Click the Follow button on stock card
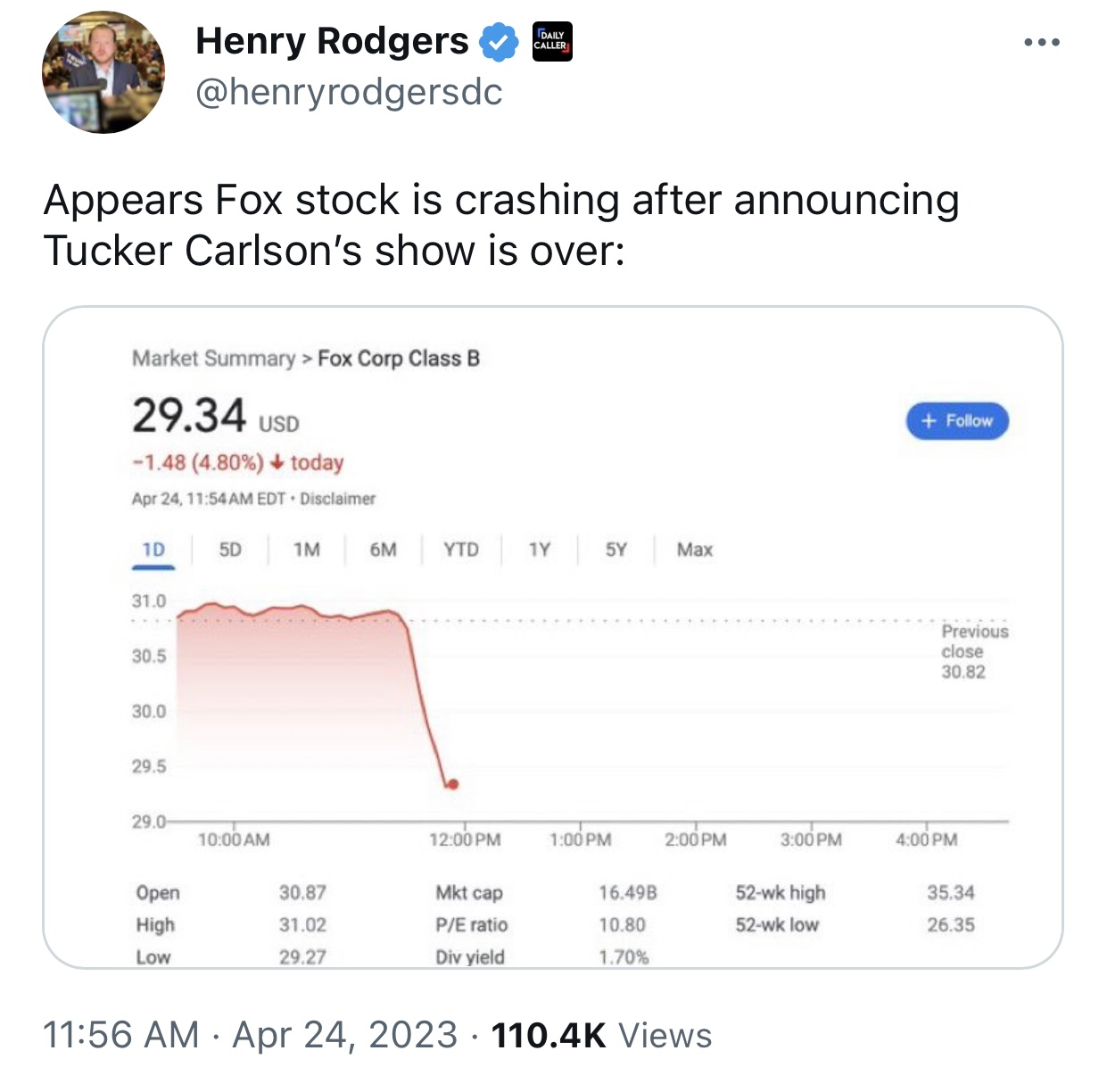Viewport: 1107px width, 1092px height. [x=957, y=421]
